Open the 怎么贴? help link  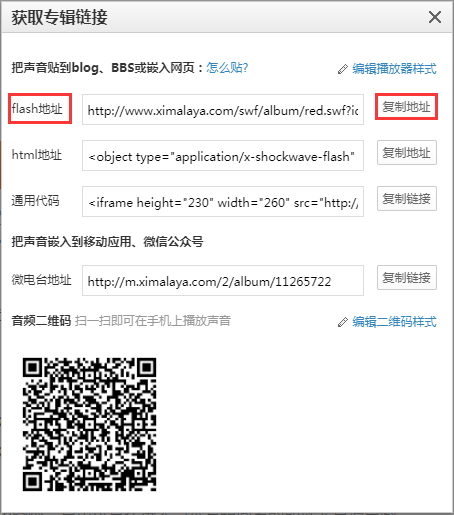227,68
